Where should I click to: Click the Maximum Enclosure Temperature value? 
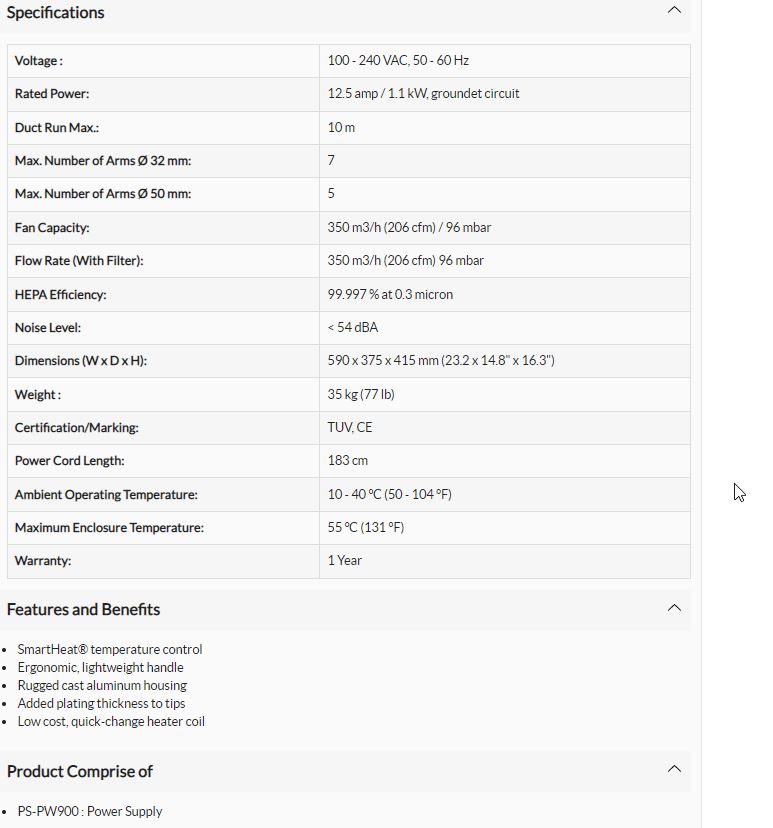pyautogui.click(x=366, y=528)
